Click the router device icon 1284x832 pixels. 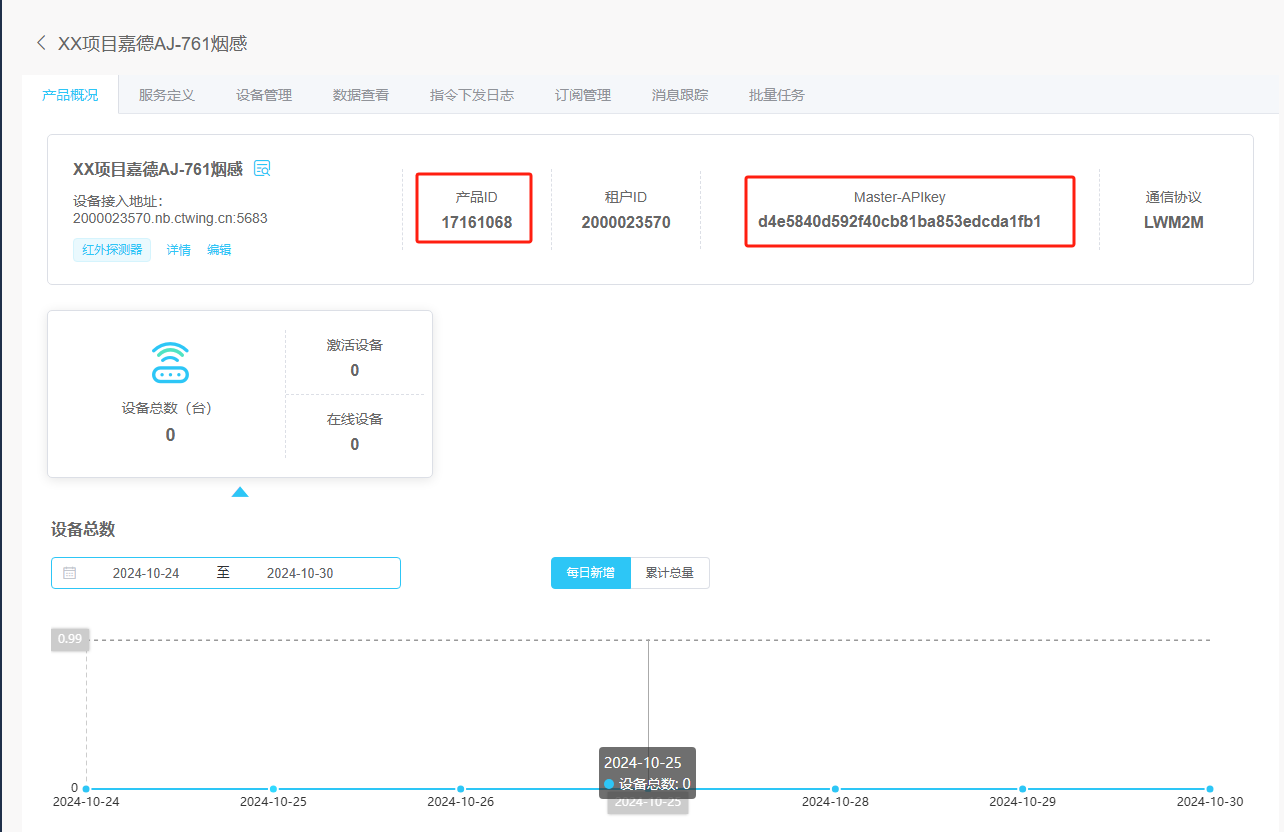(170, 363)
